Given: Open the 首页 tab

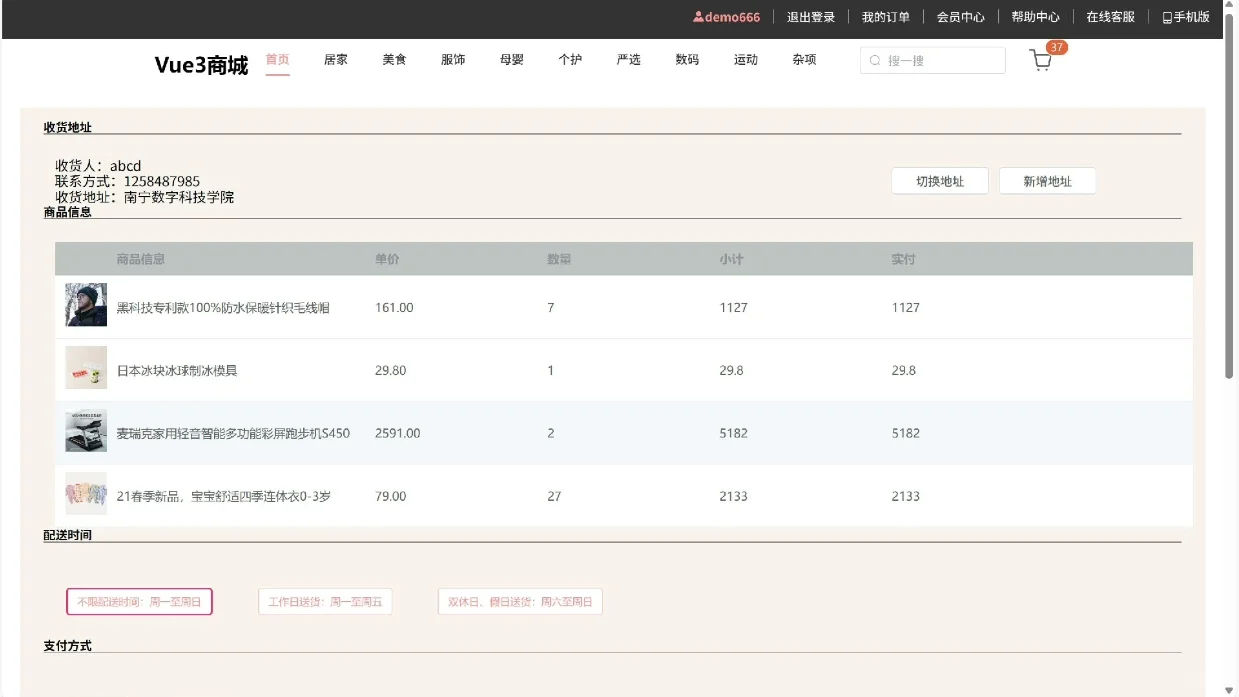Looking at the screenshot, I should pyautogui.click(x=277, y=60).
